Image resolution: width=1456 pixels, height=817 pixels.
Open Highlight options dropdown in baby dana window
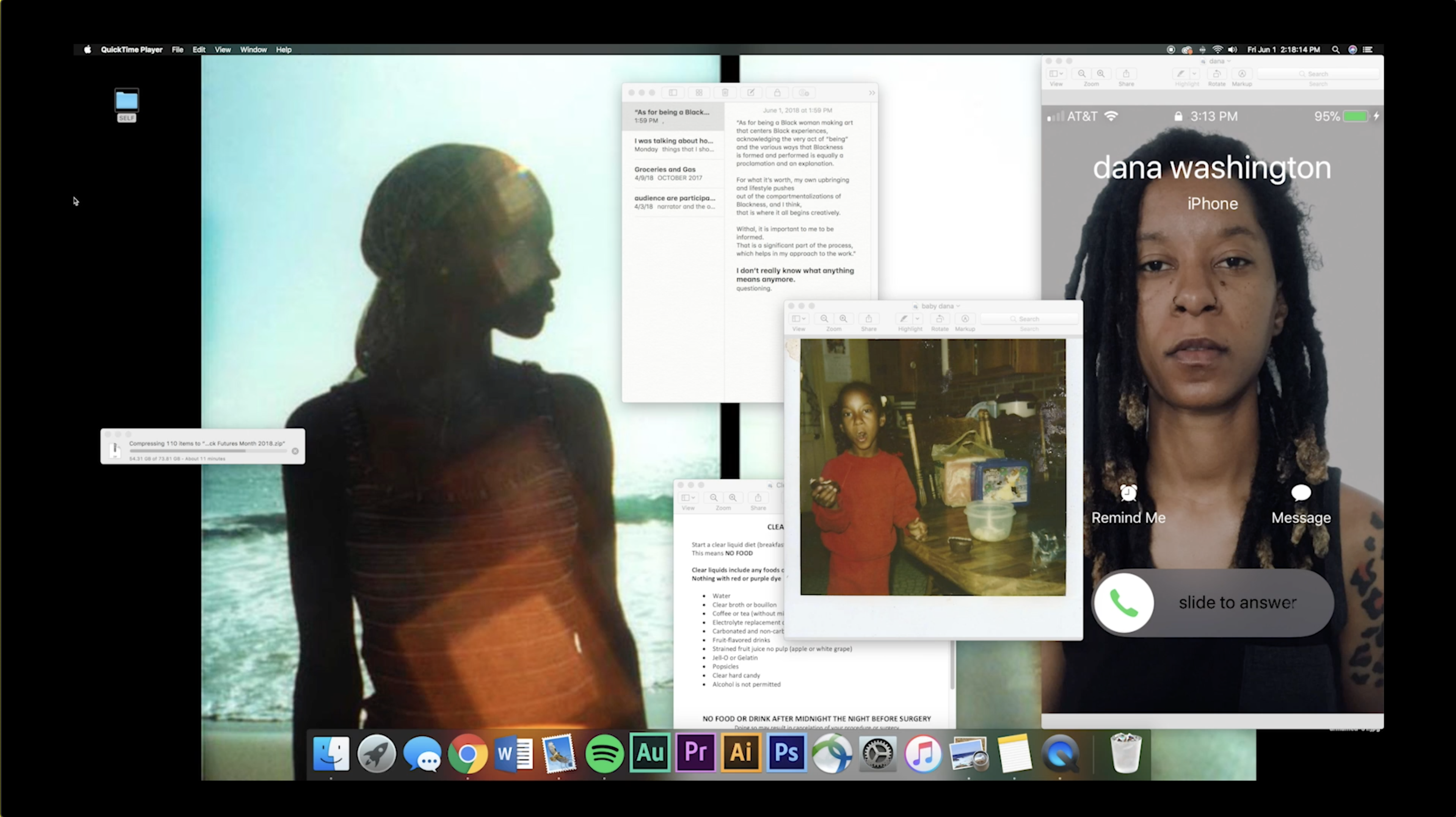pyautogui.click(x=917, y=319)
